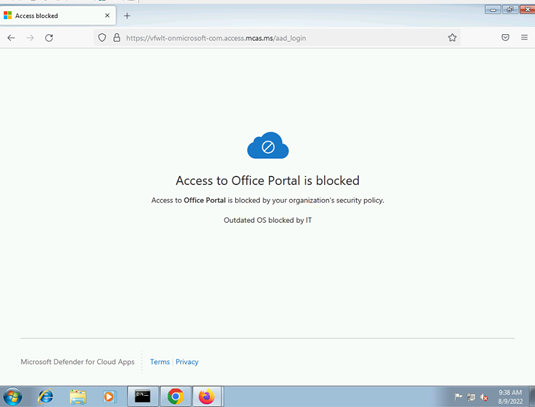535x407 pixels.
Task: Open Windows Explorer folder icon
Action: point(78,397)
